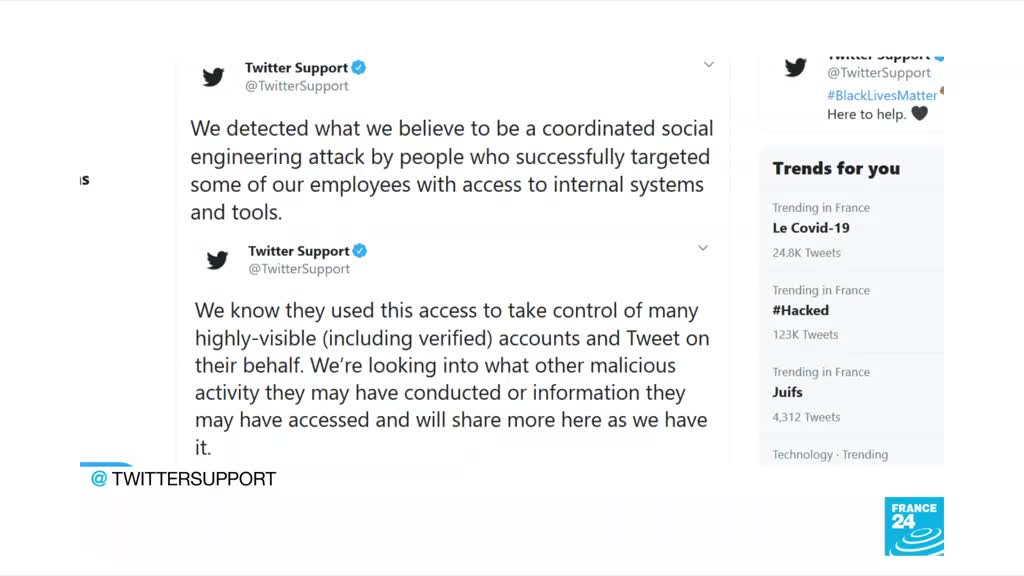Click verified badge on first tweet
The width and height of the screenshot is (1024, 576).
(359, 68)
